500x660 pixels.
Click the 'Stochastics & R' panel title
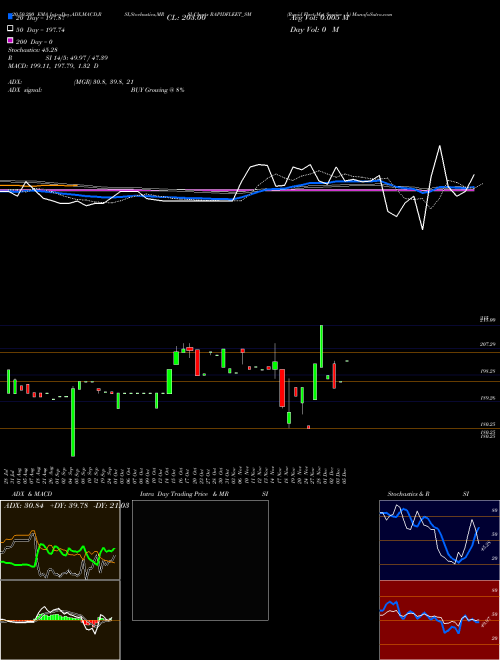tap(408, 494)
